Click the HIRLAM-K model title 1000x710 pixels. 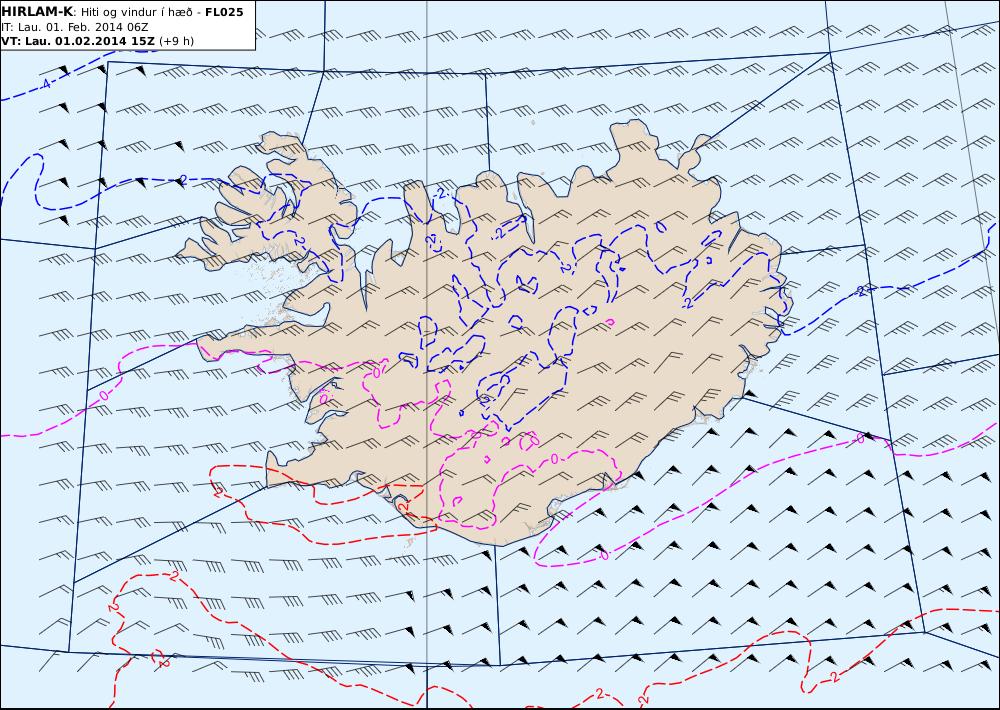coord(37,12)
